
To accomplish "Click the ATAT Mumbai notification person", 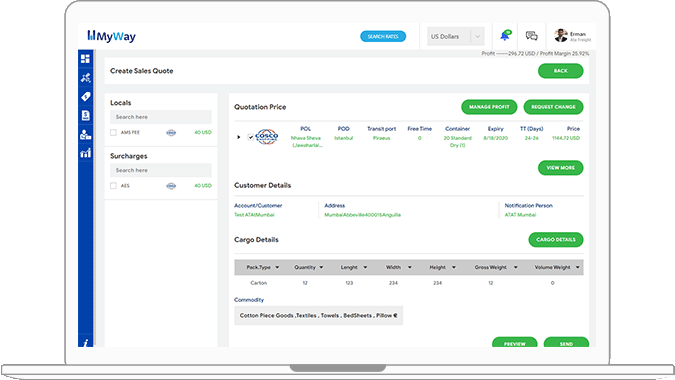I will click(520, 215).
